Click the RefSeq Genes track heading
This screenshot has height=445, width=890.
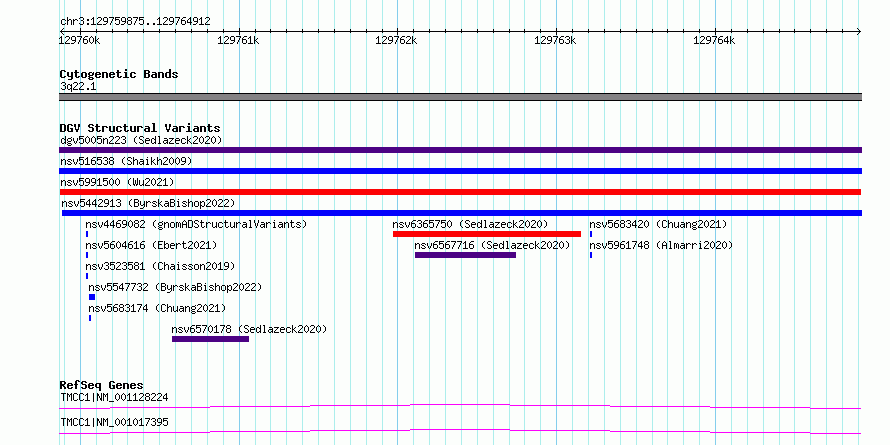pyautogui.click(x=102, y=385)
